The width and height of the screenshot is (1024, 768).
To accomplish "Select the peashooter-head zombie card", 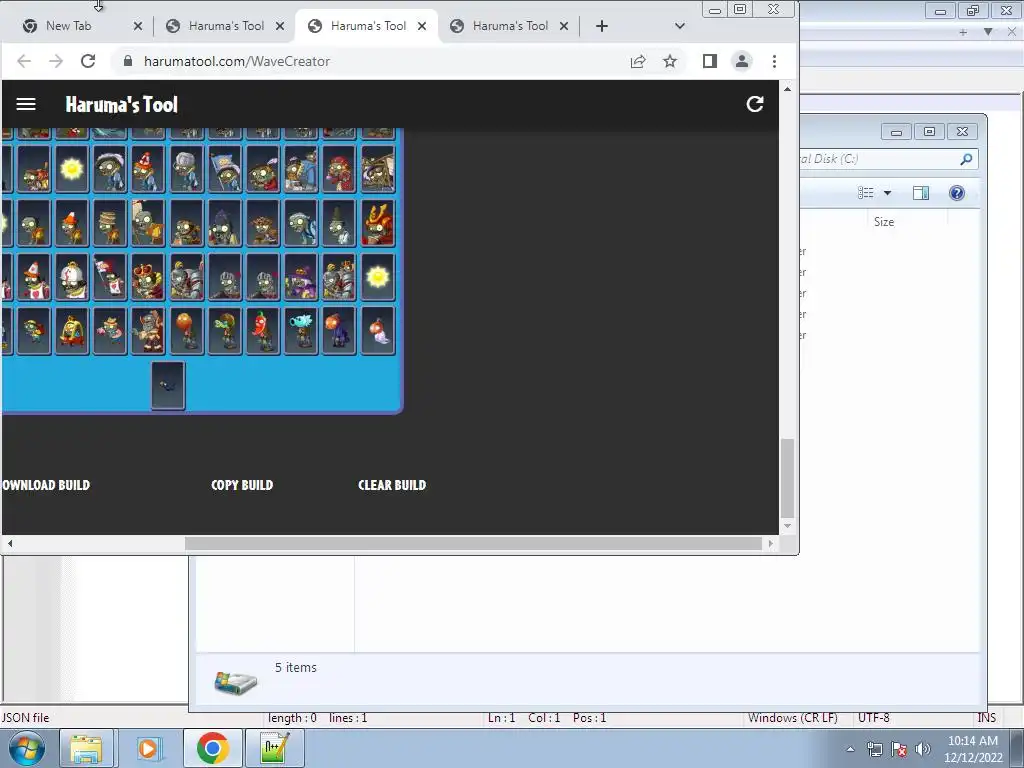I will point(225,331).
